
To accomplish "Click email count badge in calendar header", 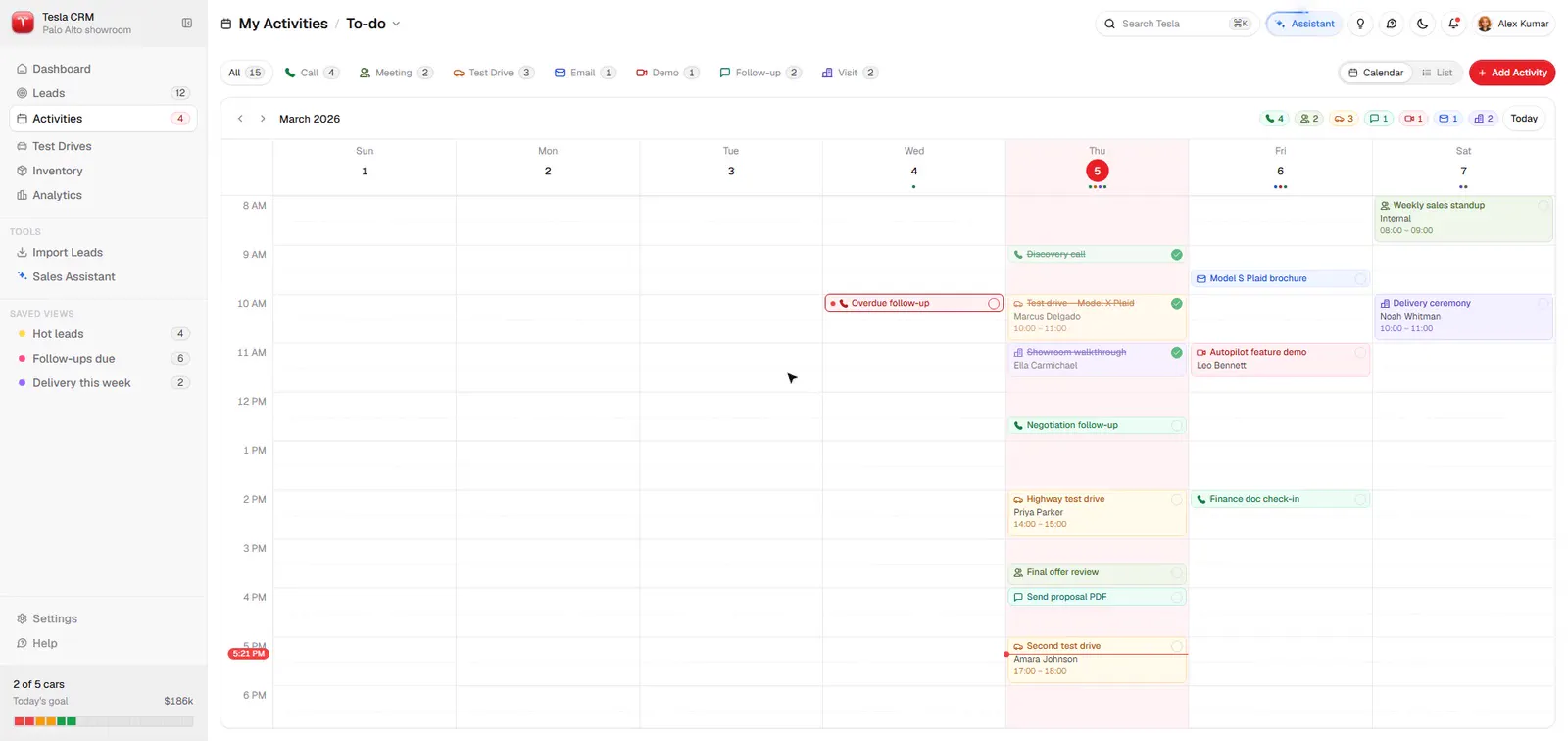I will click(x=1448, y=119).
